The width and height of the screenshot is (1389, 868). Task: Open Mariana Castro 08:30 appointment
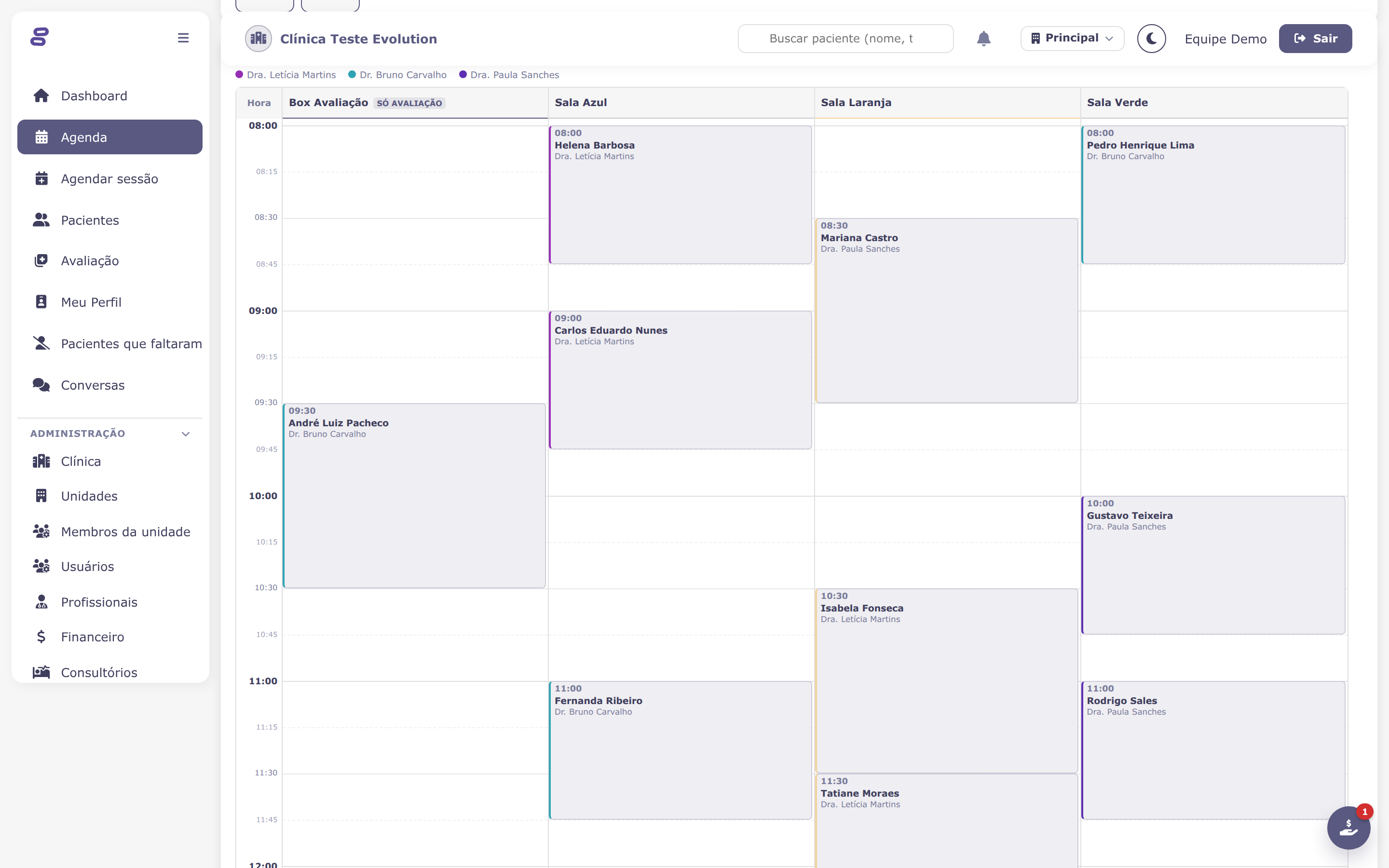(x=946, y=310)
